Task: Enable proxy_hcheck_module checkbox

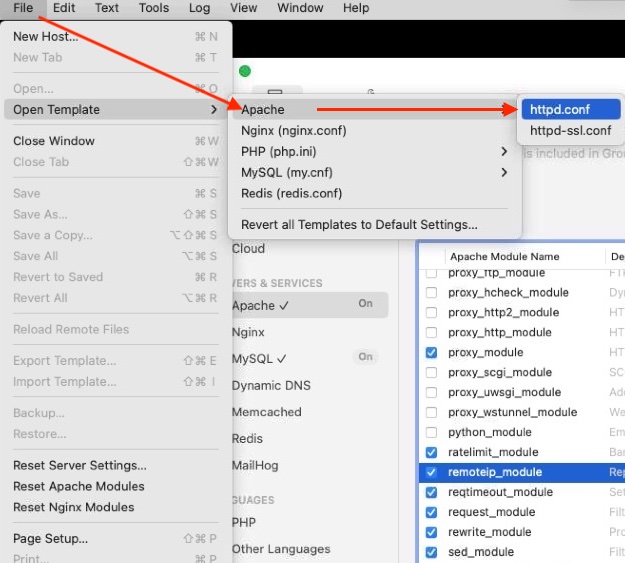Action: pyautogui.click(x=431, y=292)
